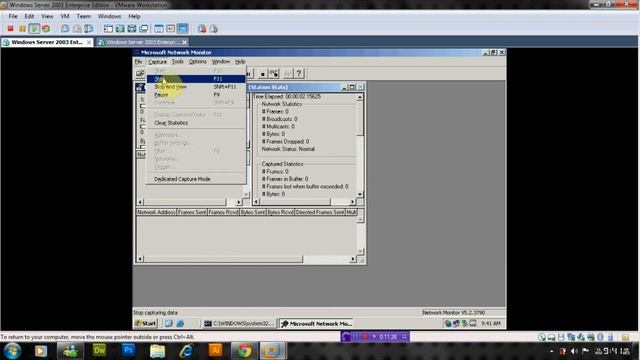The width and height of the screenshot is (640, 360).
Task: Click the Network Monitor stop capture square icon
Action: coord(262,73)
